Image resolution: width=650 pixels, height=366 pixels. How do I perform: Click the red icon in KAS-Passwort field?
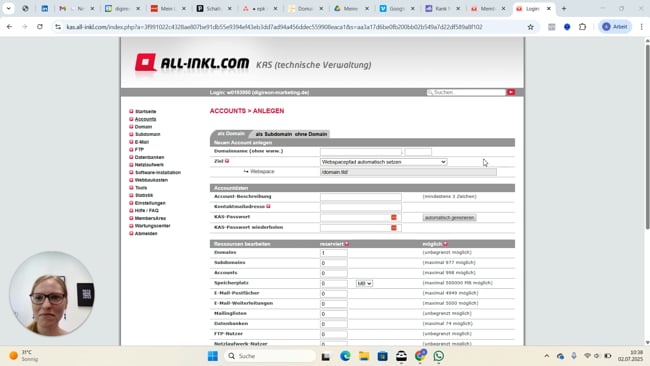394,217
